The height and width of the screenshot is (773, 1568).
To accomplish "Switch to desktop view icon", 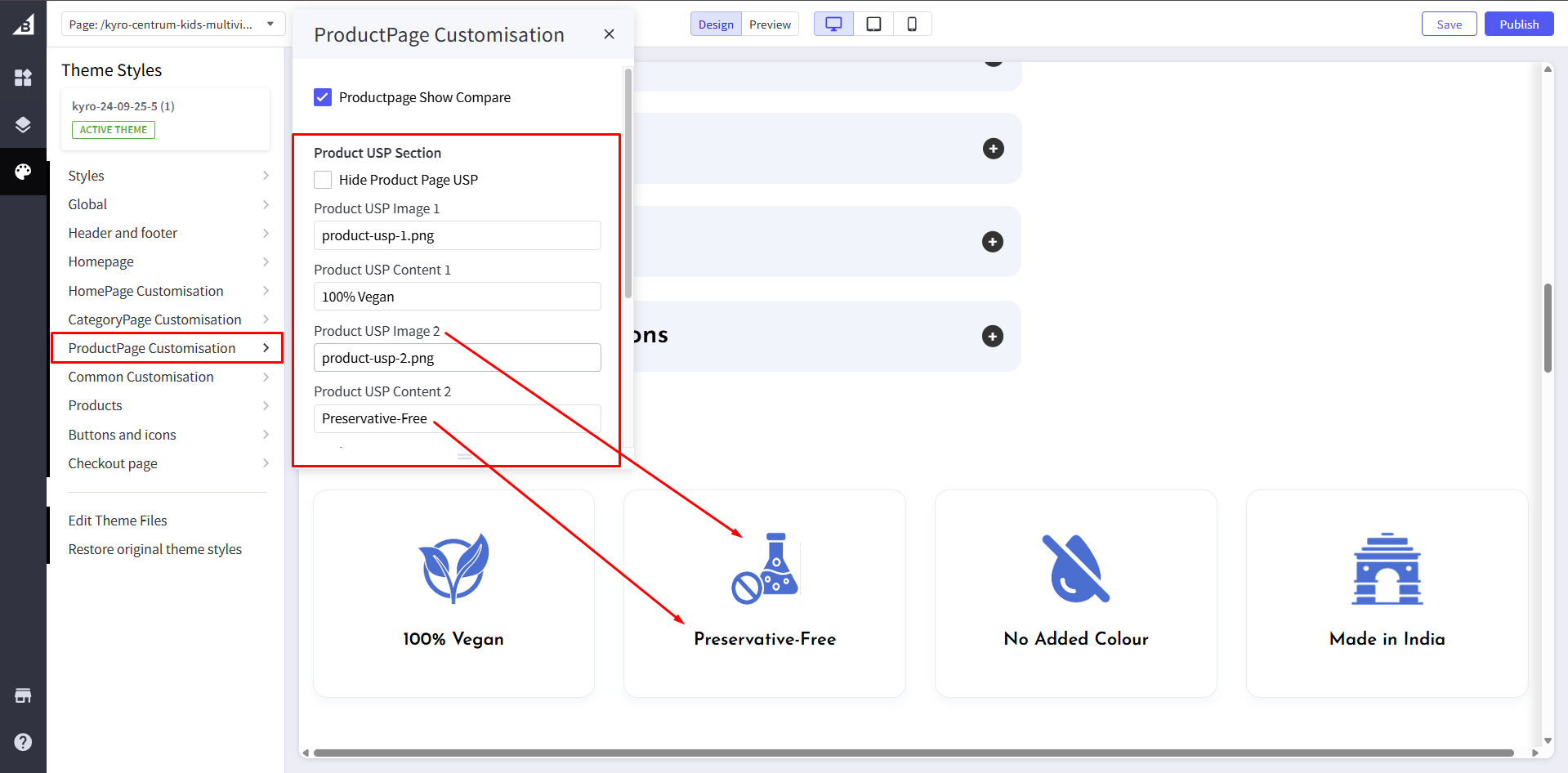I will point(833,25).
